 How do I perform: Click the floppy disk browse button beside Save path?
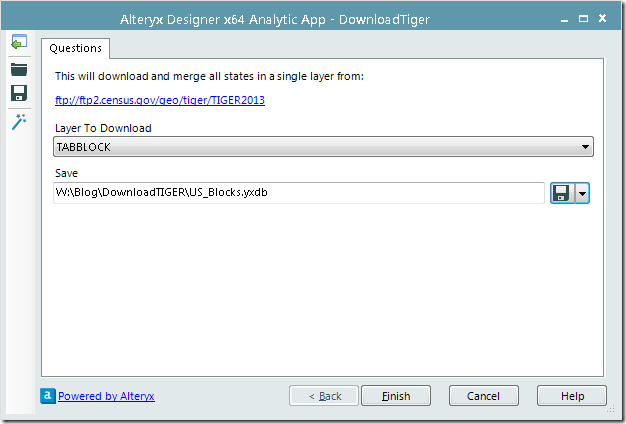click(562, 193)
